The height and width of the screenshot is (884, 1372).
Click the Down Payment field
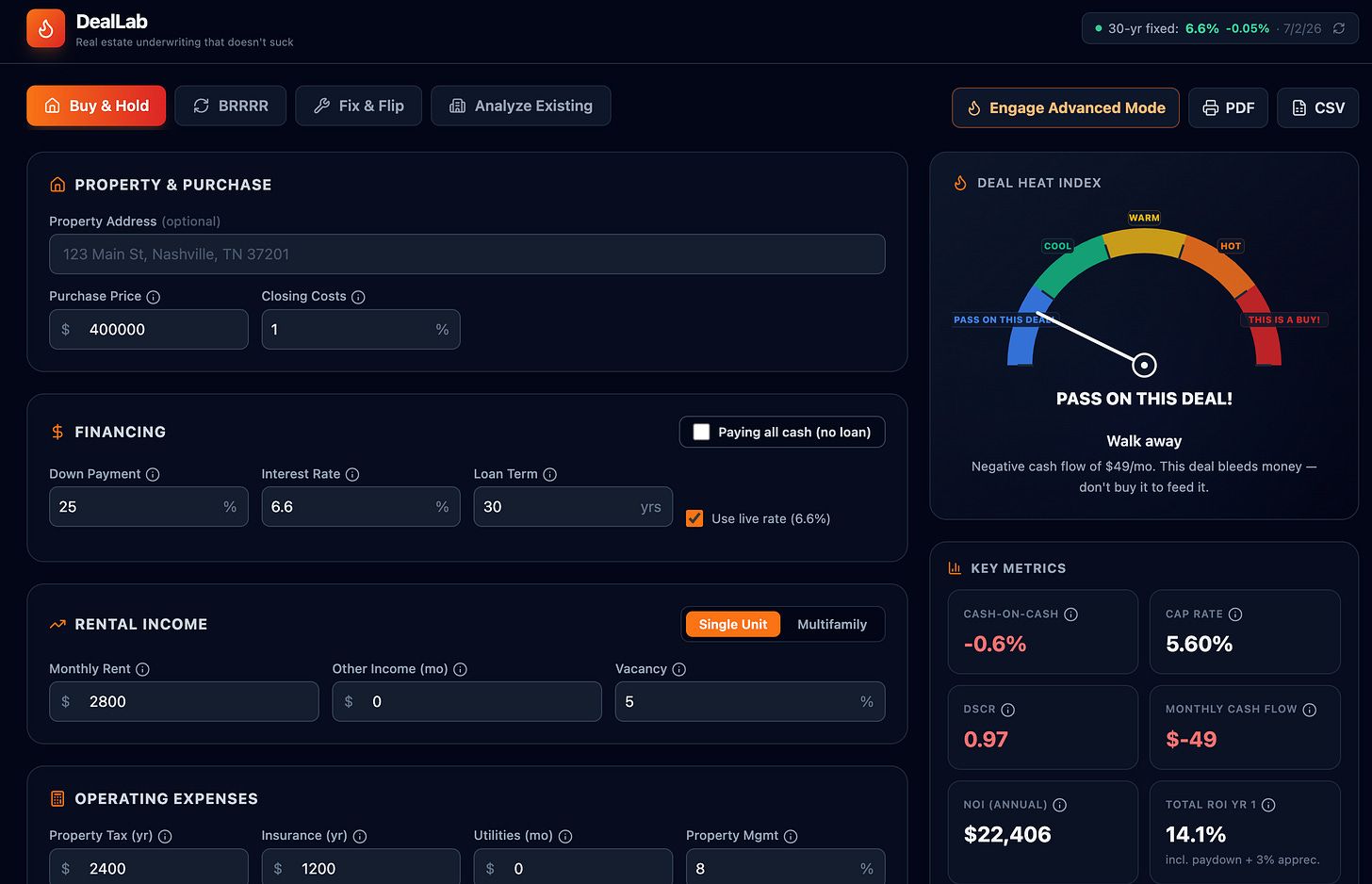[x=149, y=506]
